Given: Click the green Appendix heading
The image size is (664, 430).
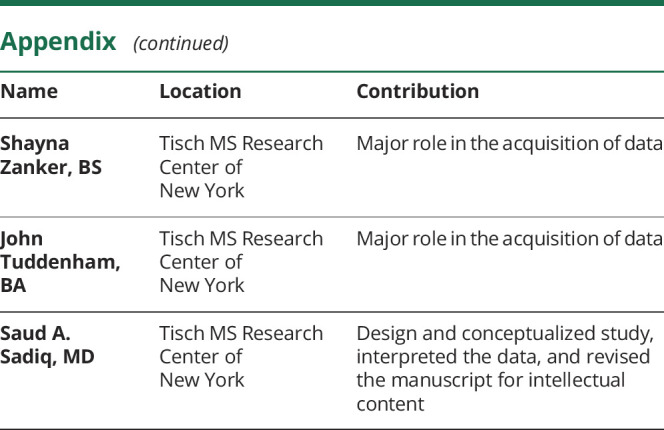Looking at the screenshot, I should point(60,43).
